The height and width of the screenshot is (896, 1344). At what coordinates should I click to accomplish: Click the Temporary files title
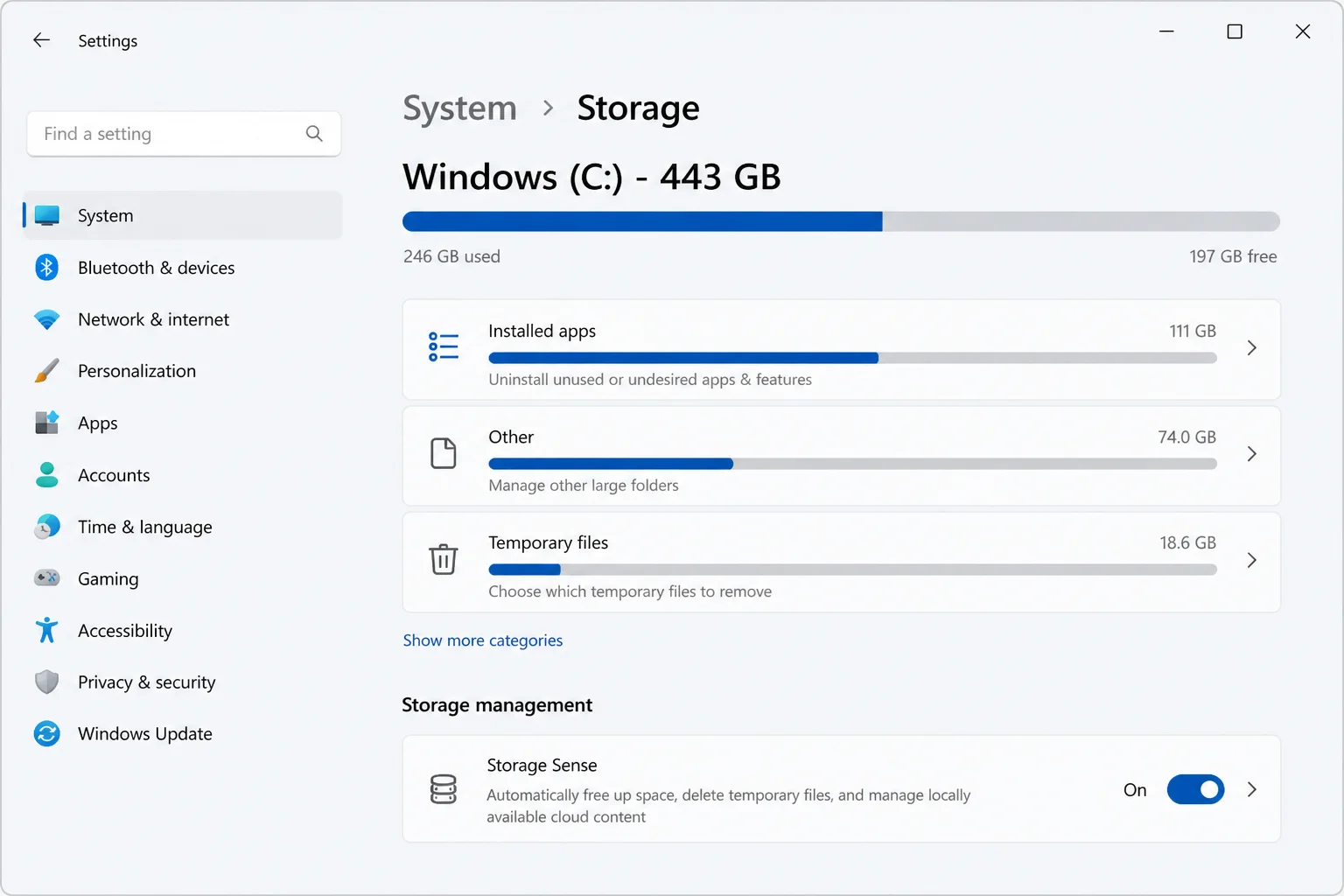pyautogui.click(x=548, y=542)
